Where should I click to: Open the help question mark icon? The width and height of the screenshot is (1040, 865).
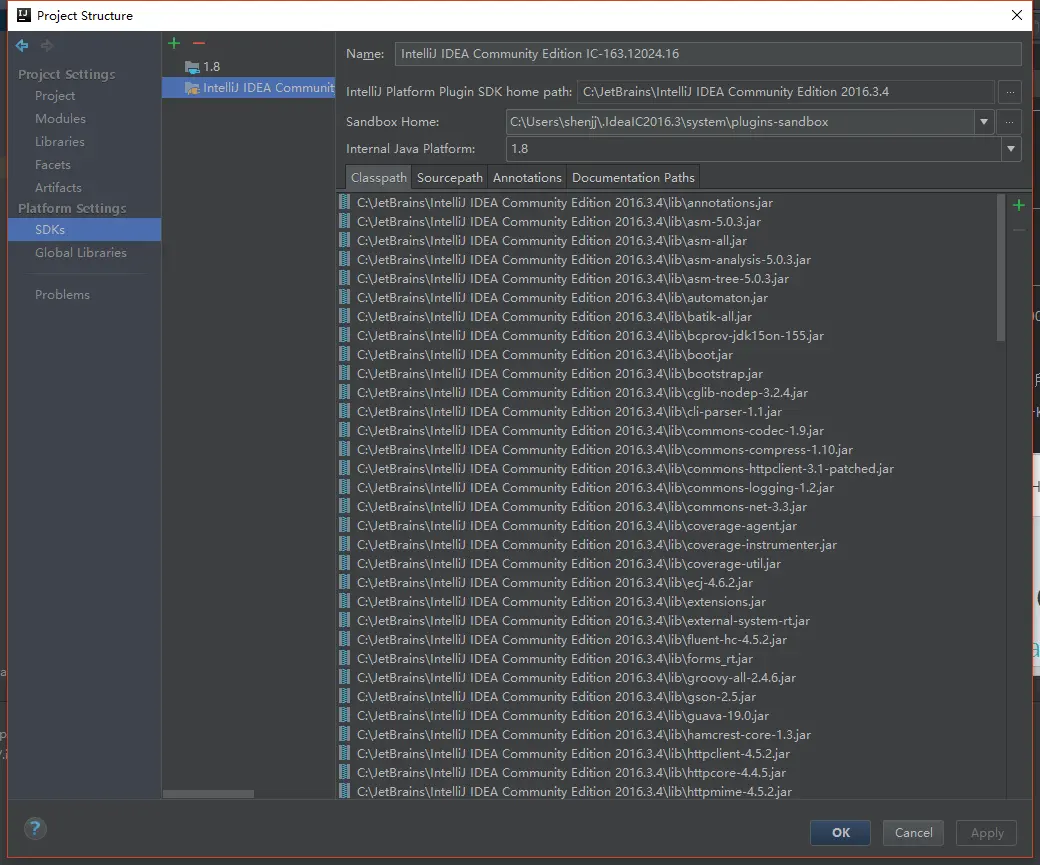pos(35,828)
